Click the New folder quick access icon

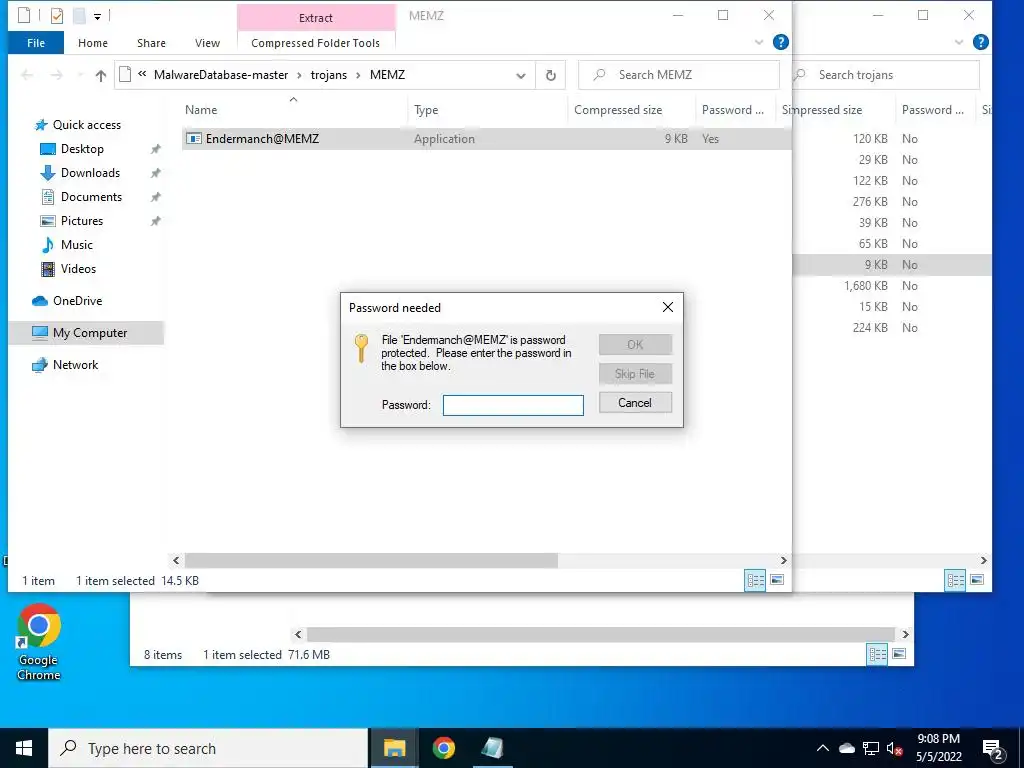click(x=79, y=16)
